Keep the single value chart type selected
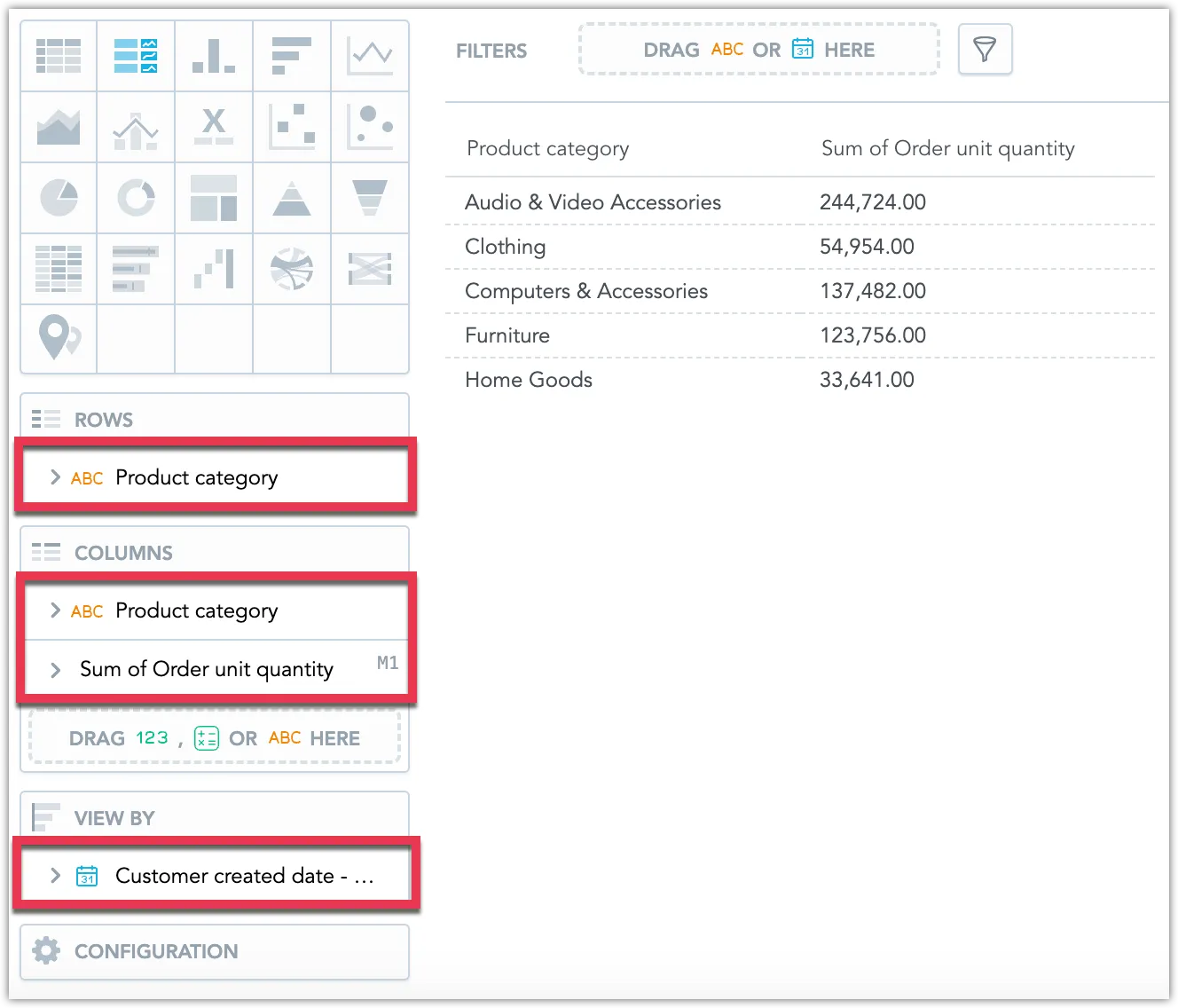This screenshot has height=1008, width=1178. click(136, 56)
